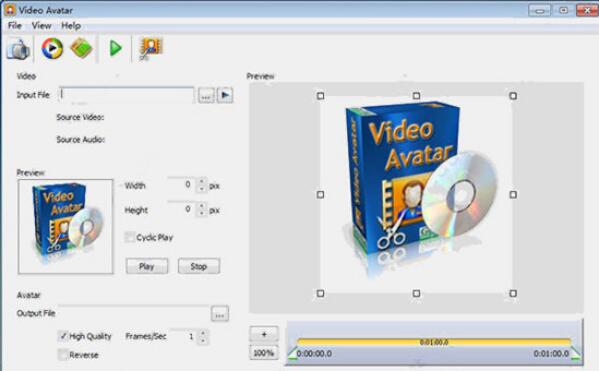Click the green timeline end marker
This screenshot has width=599, height=371.
(x=576, y=354)
